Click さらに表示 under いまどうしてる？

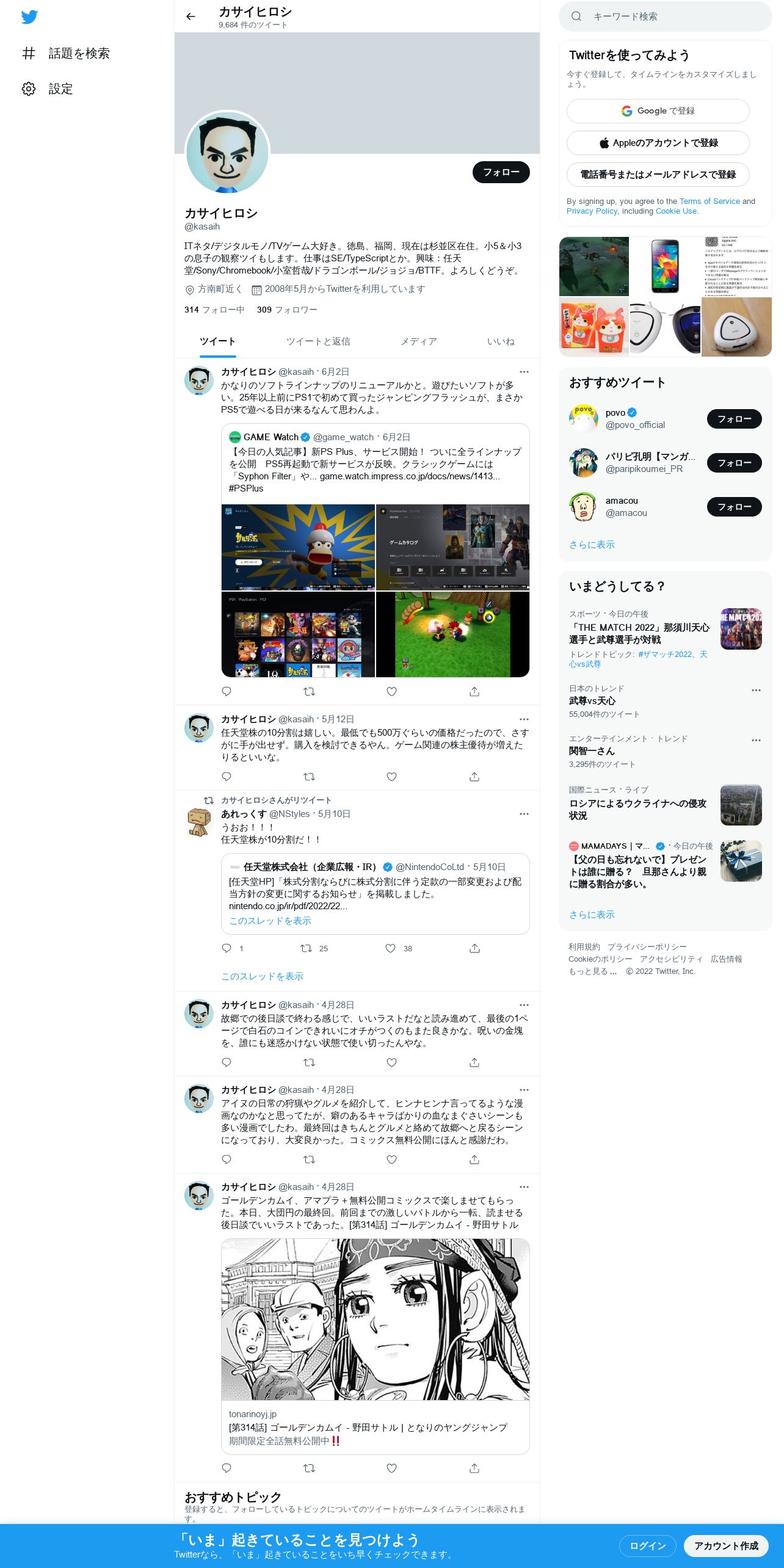pos(592,915)
